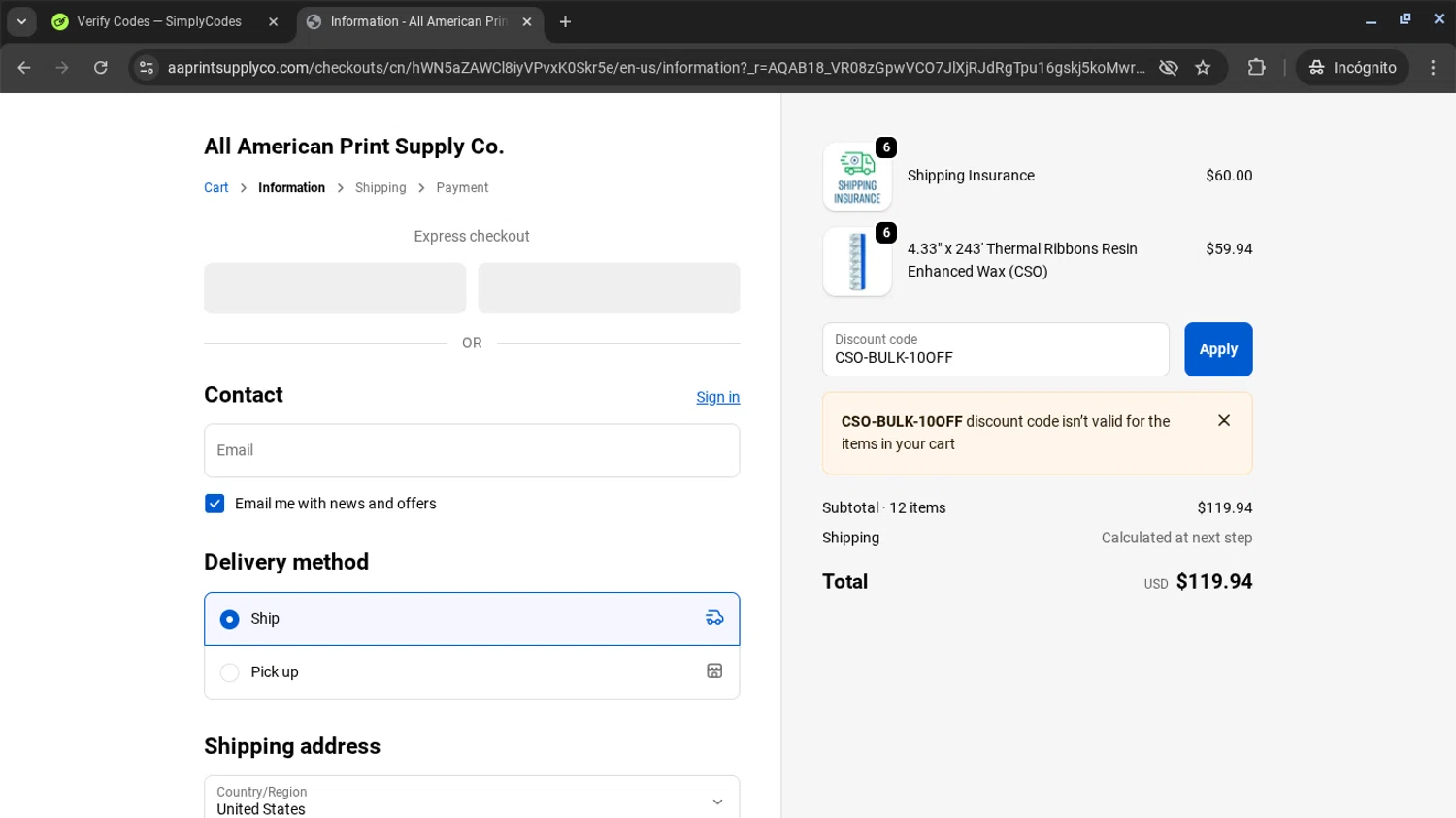The width and height of the screenshot is (1456, 818).
Task: Click the second express checkout placeholder button
Action: [609, 288]
